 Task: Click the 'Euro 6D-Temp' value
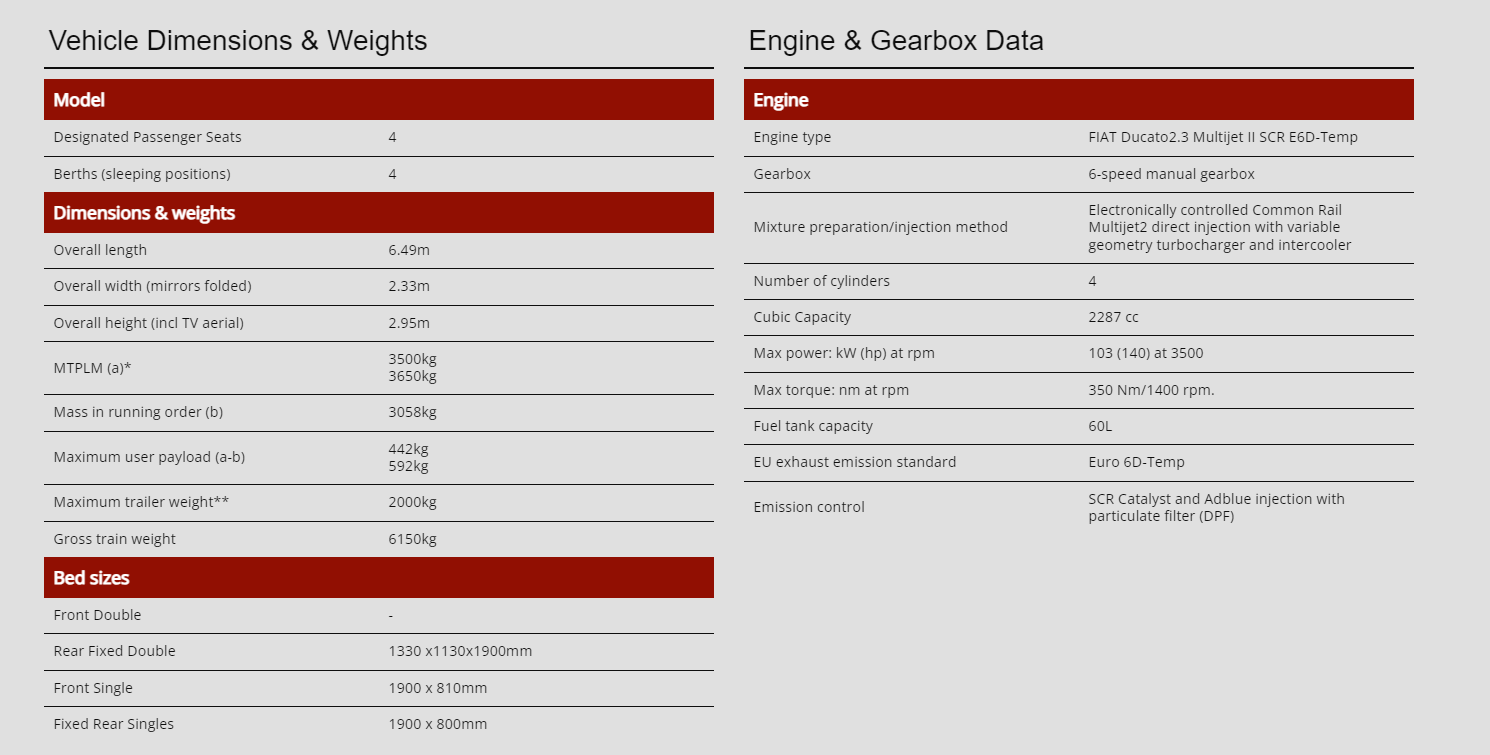(x=1136, y=462)
